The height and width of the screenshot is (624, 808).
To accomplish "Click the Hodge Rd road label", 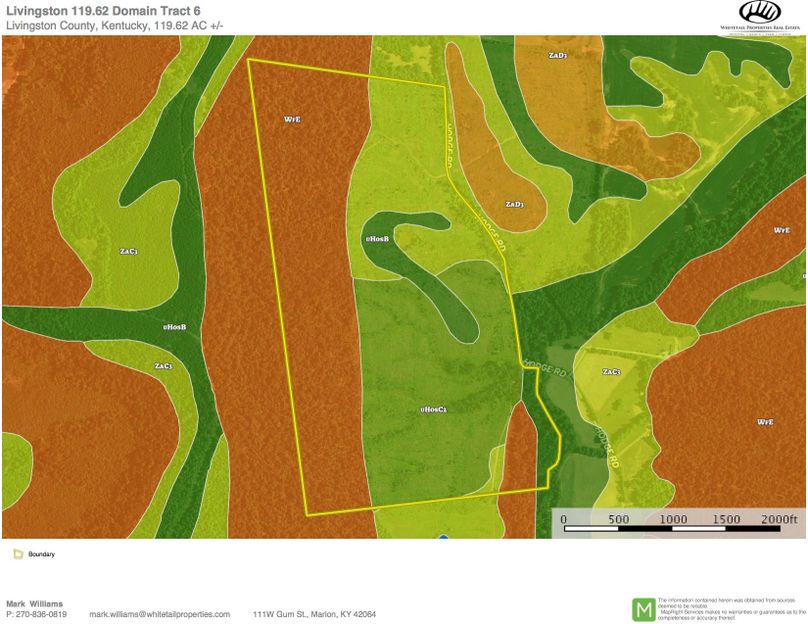I will [x=545, y=367].
